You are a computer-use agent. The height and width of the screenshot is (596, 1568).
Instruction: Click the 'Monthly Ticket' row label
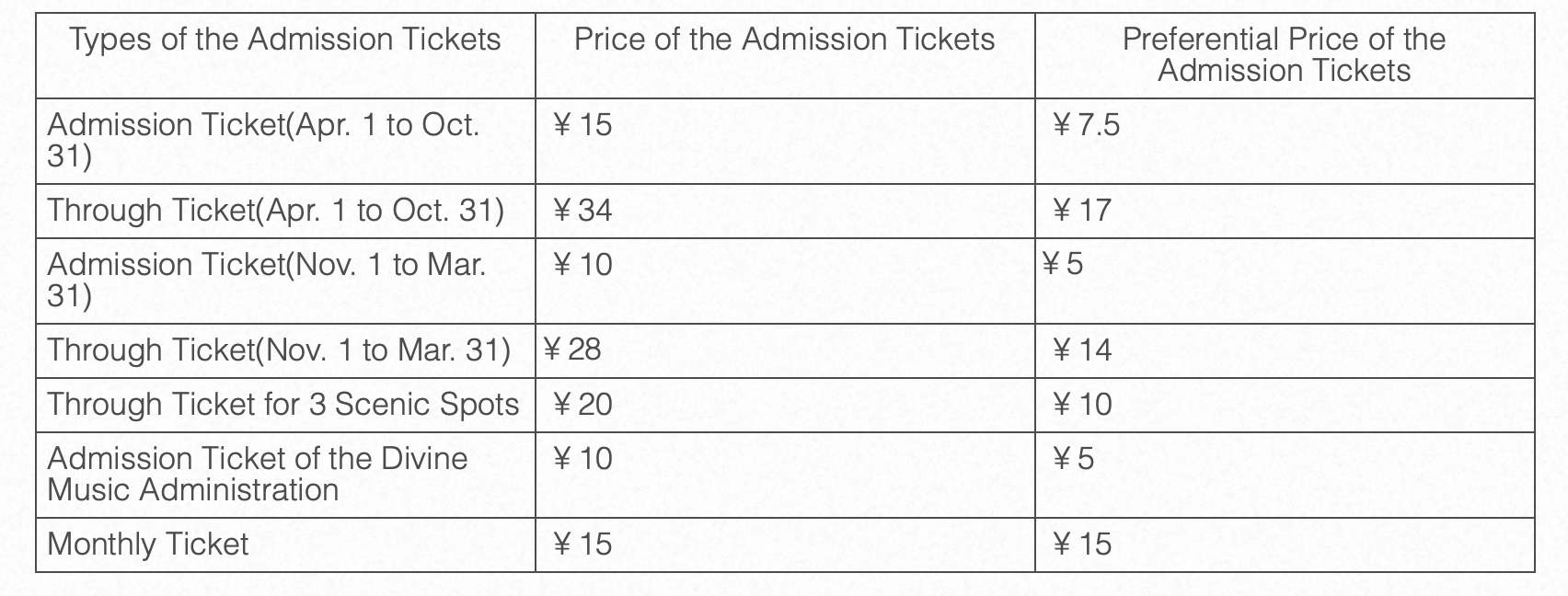click(x=147, y=544)
